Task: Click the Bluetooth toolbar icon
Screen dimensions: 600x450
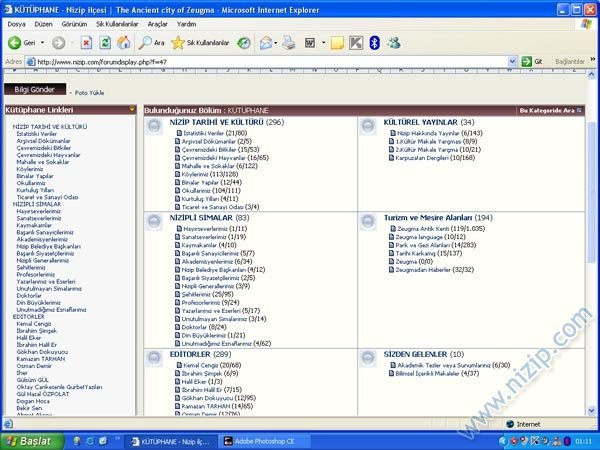Action: point(375,43)
